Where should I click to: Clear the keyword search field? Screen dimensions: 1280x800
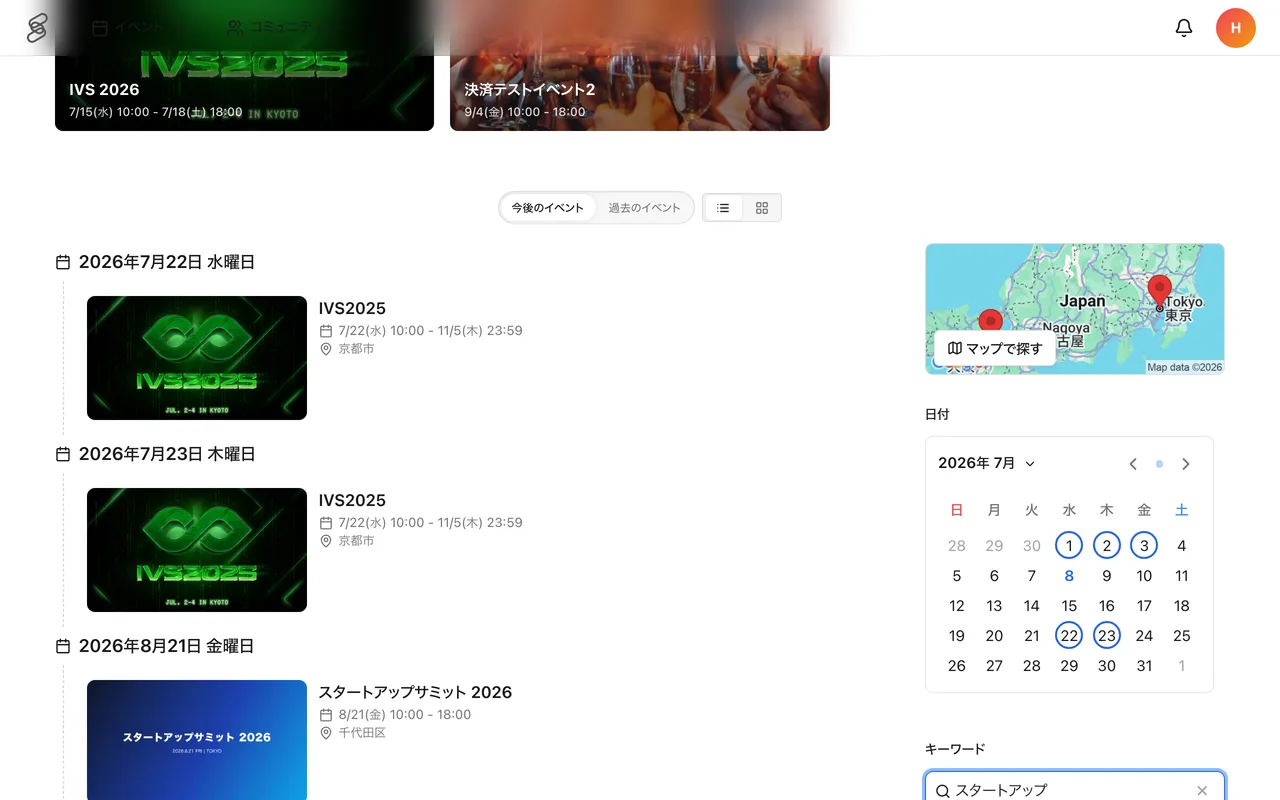point(1202,791)
